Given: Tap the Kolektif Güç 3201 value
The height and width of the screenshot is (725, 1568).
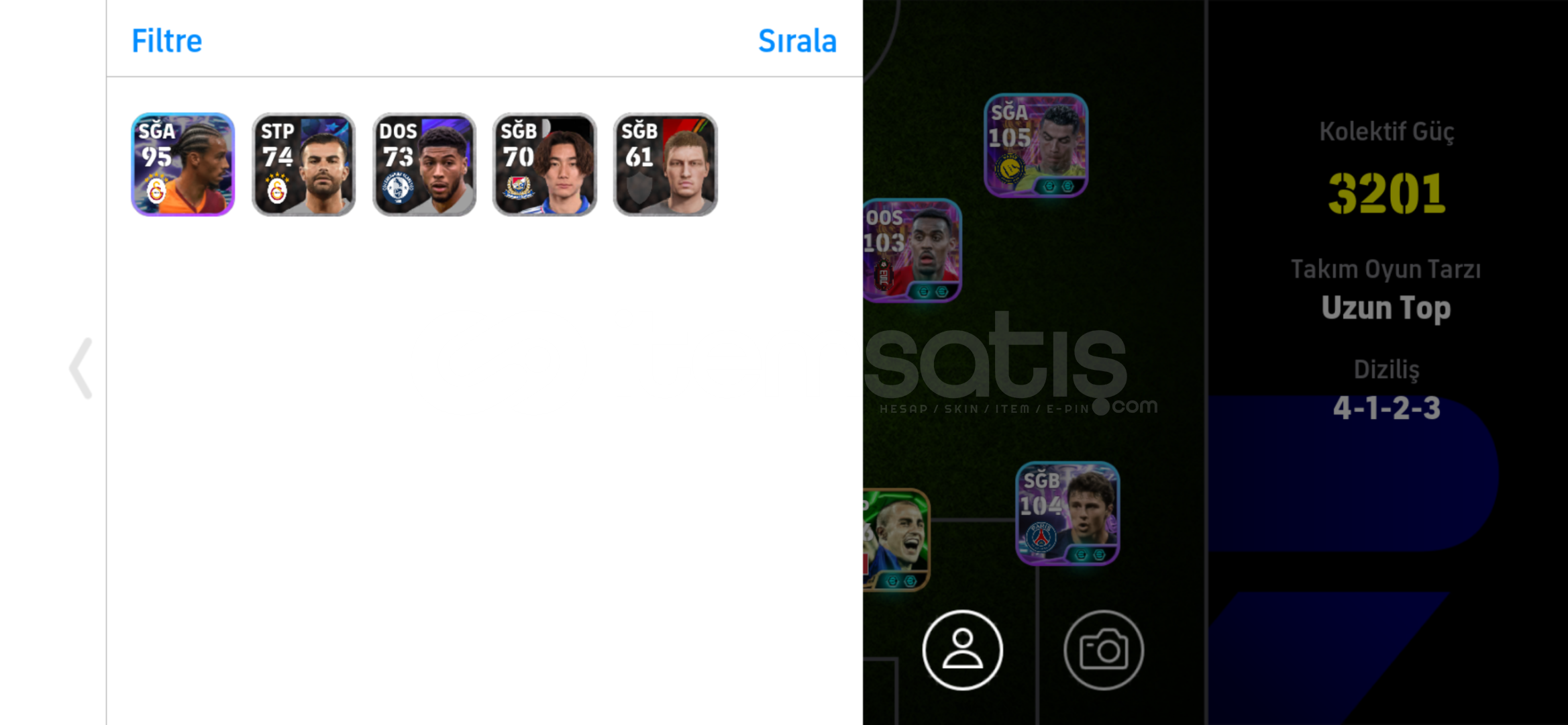Looking at the screenshot, I should [1386, 193].
